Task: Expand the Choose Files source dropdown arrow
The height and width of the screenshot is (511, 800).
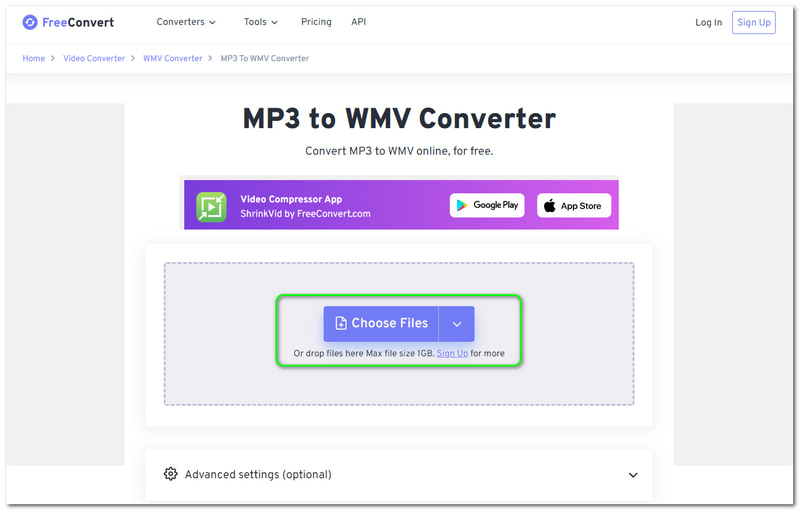Action: point(457,324)
